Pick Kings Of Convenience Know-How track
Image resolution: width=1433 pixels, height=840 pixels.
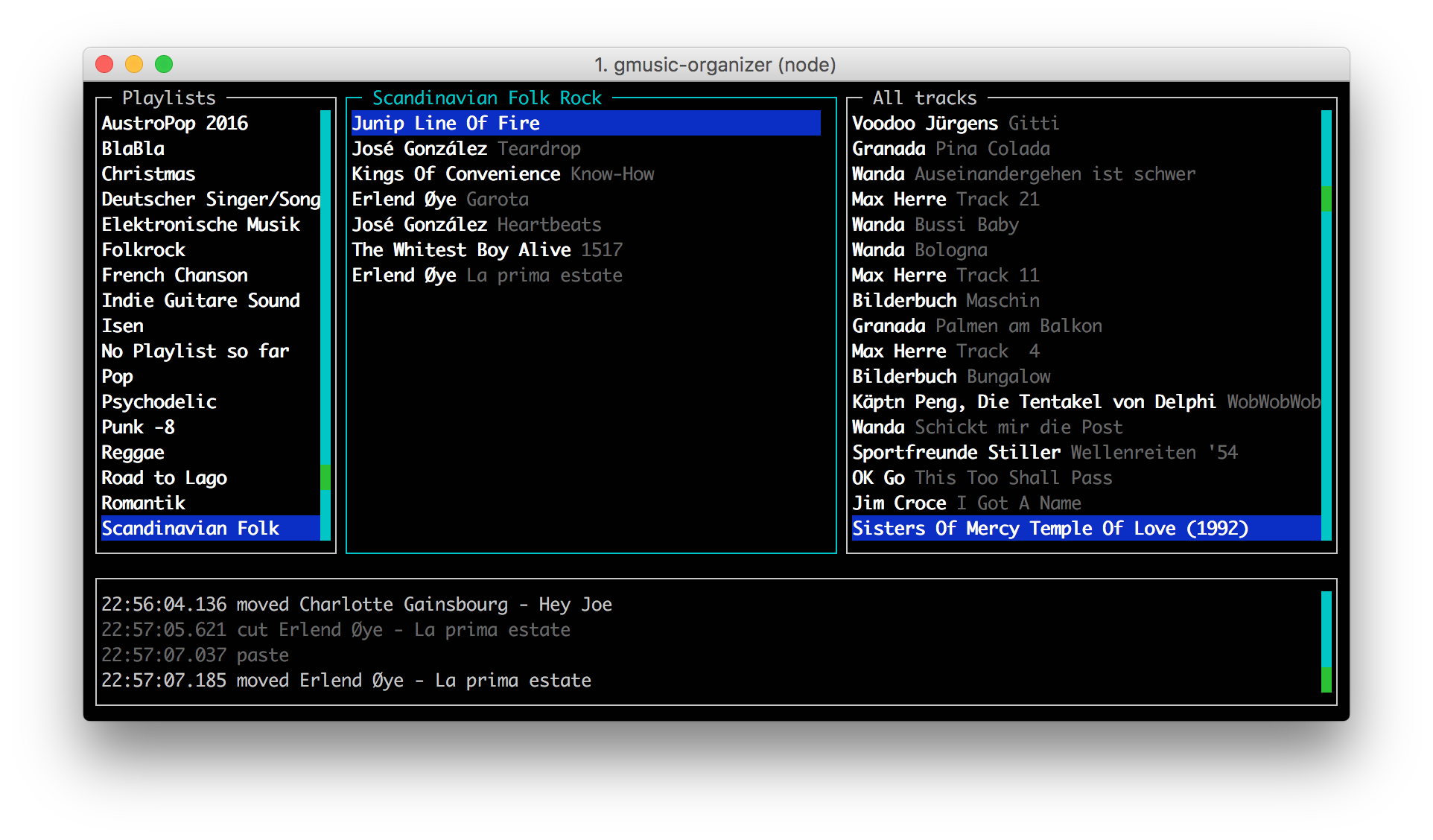tap(503, 174)
